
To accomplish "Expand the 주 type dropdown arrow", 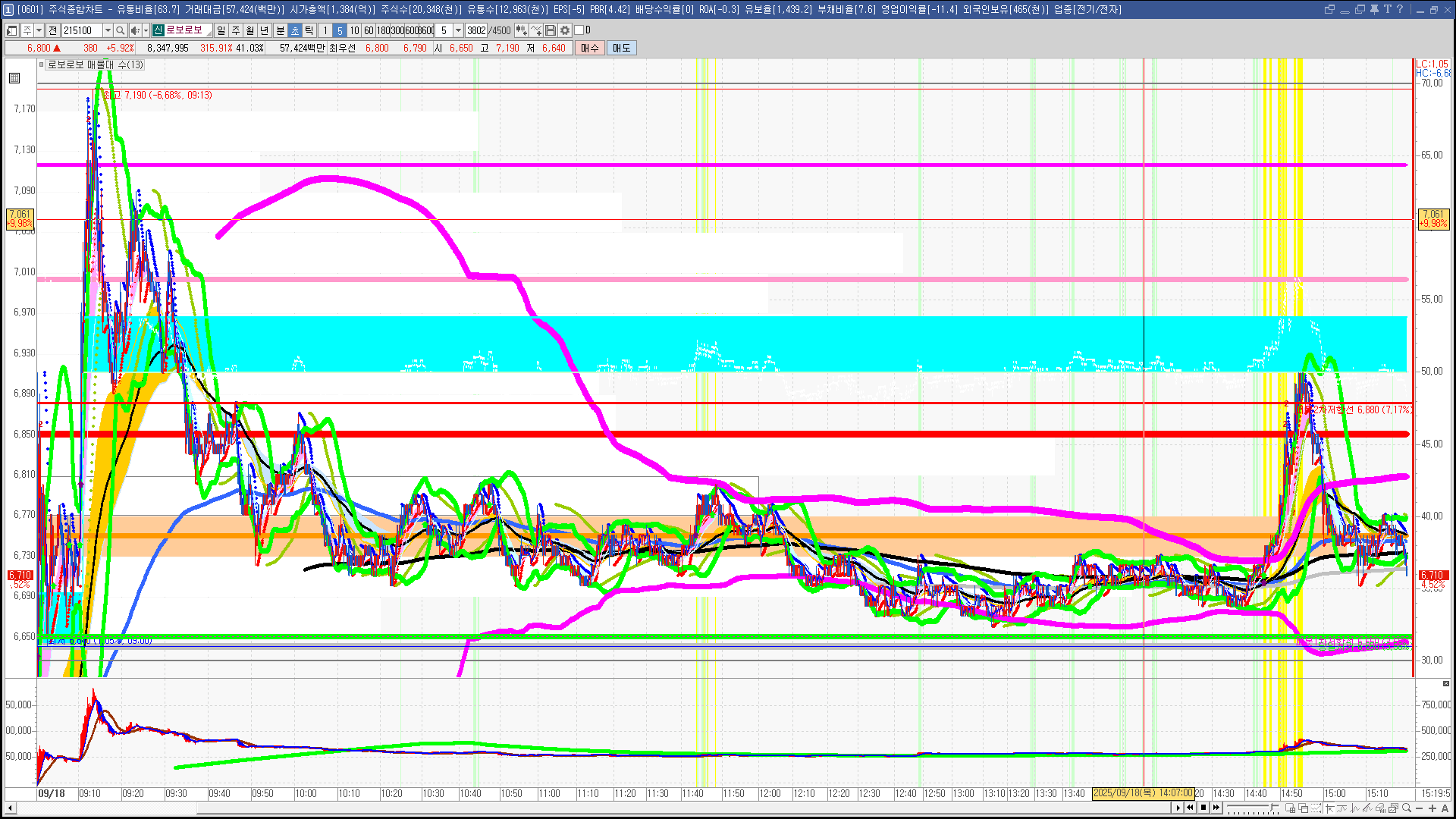I will 39,30.
